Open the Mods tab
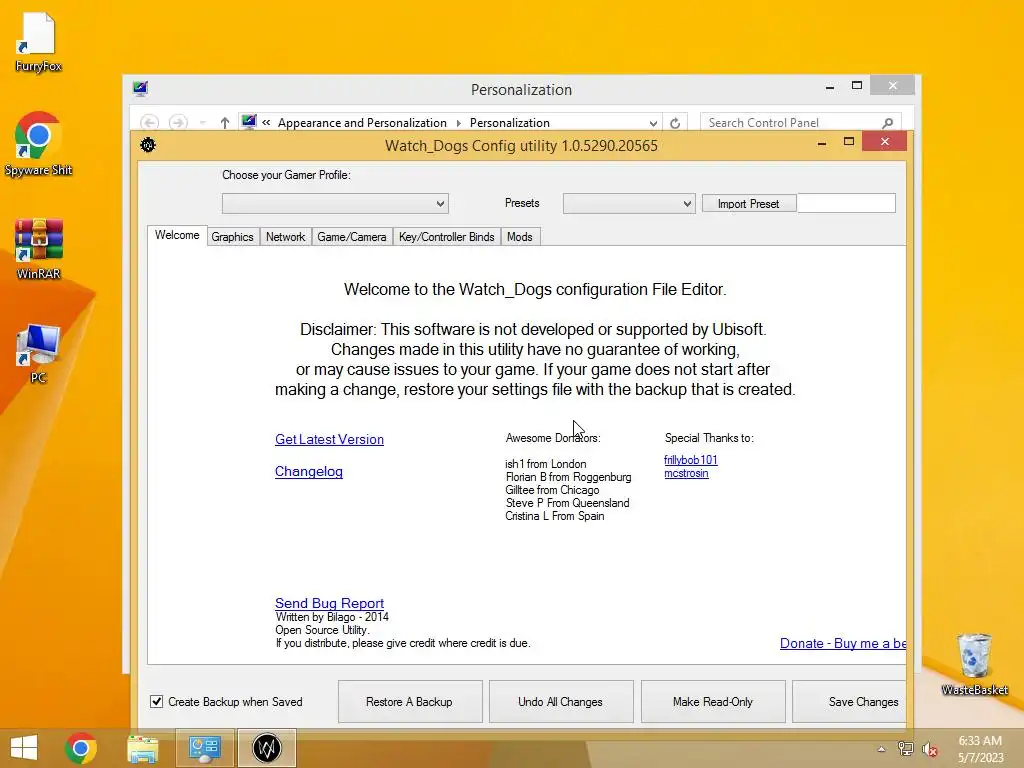Viewport: 1024px width, 768px height. (520, 236)
